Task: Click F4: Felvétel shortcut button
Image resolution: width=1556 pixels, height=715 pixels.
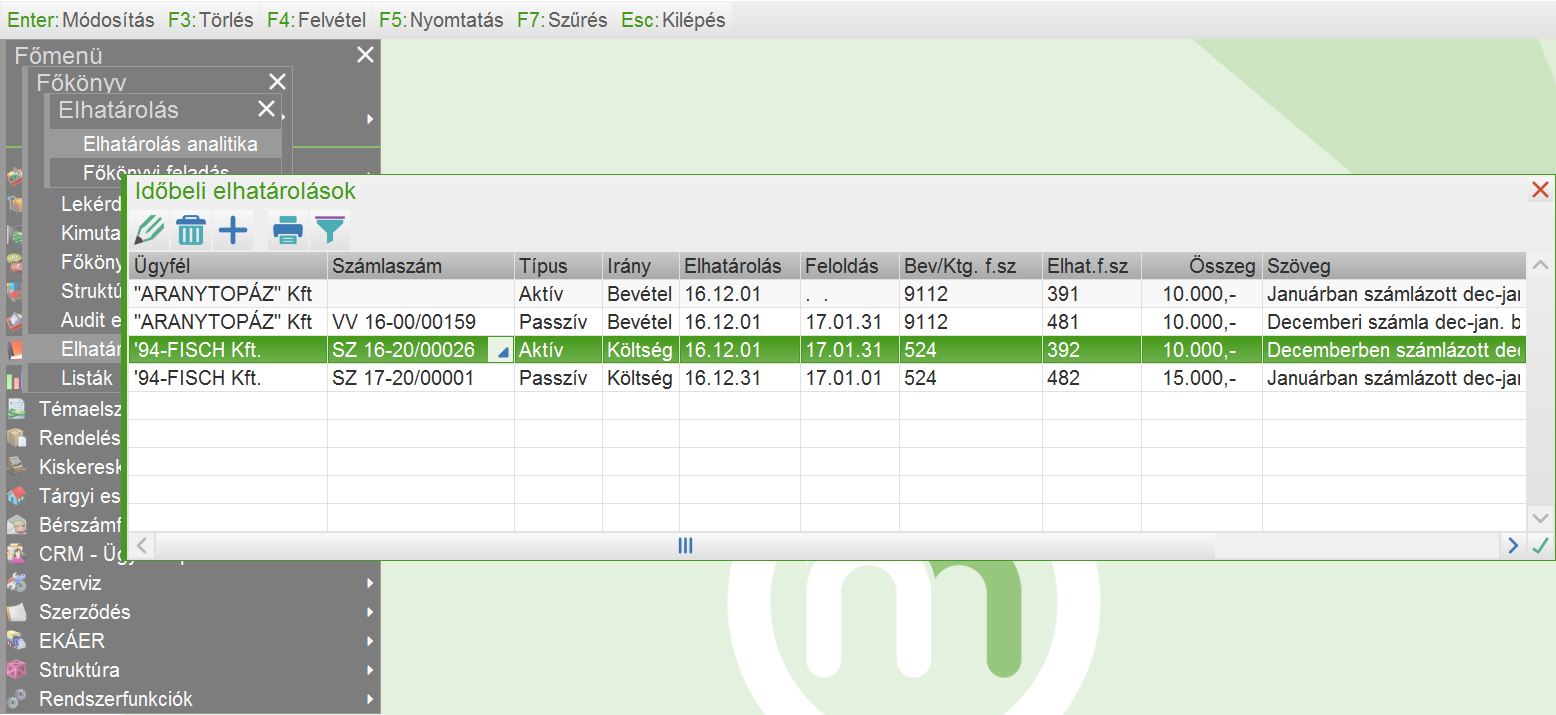Action: [x=317, y=20]
